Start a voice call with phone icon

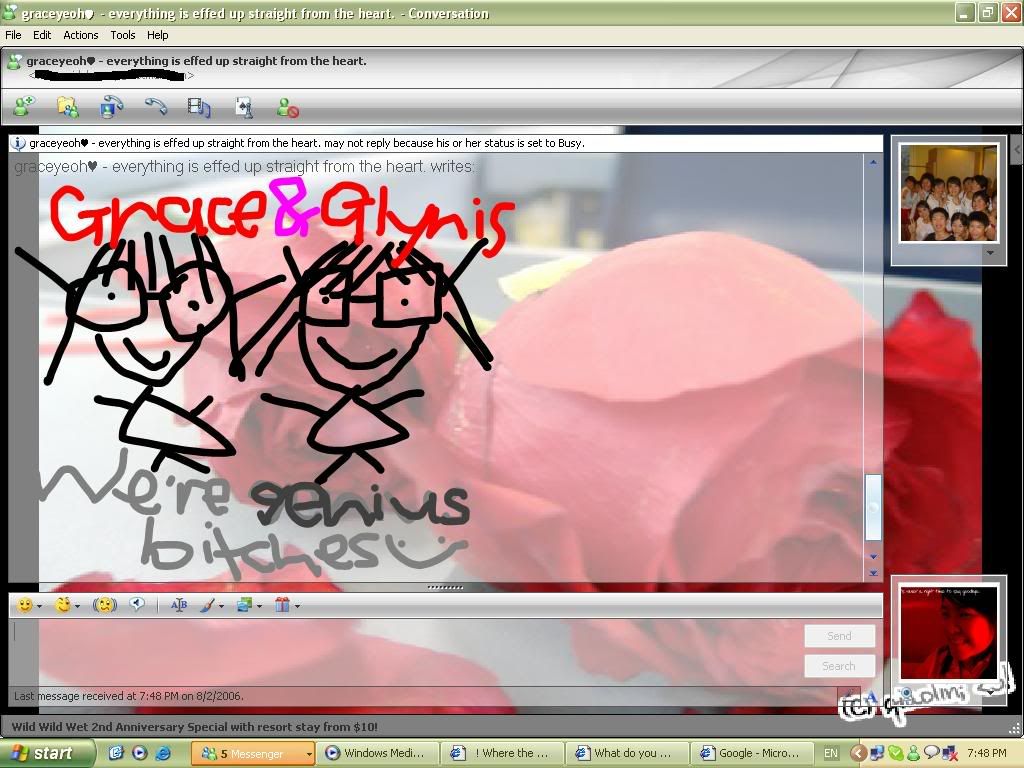pos(155,106)
